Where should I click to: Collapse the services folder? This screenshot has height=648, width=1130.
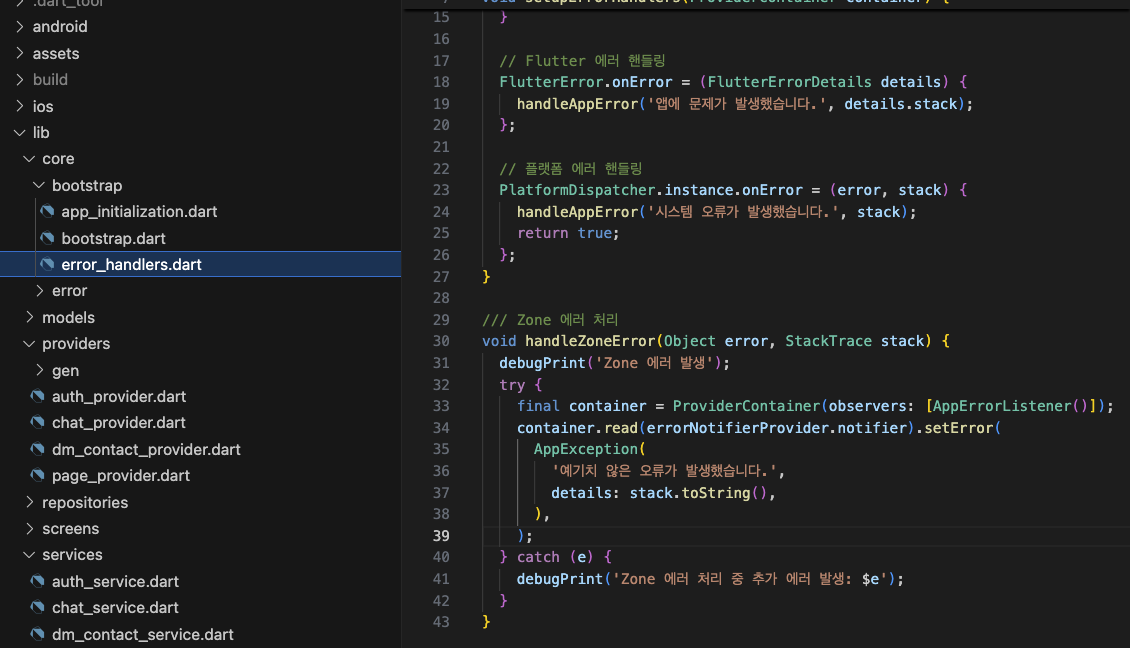[x=29, y=555]
